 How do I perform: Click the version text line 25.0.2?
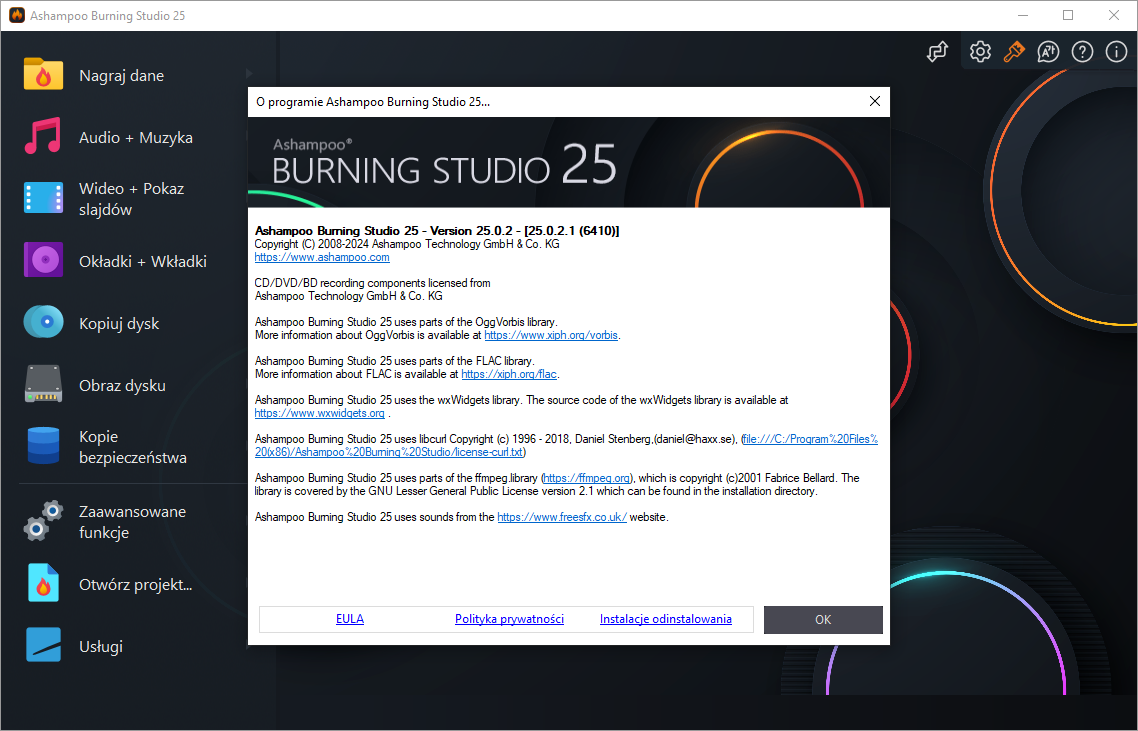click(x=437, y=231)
